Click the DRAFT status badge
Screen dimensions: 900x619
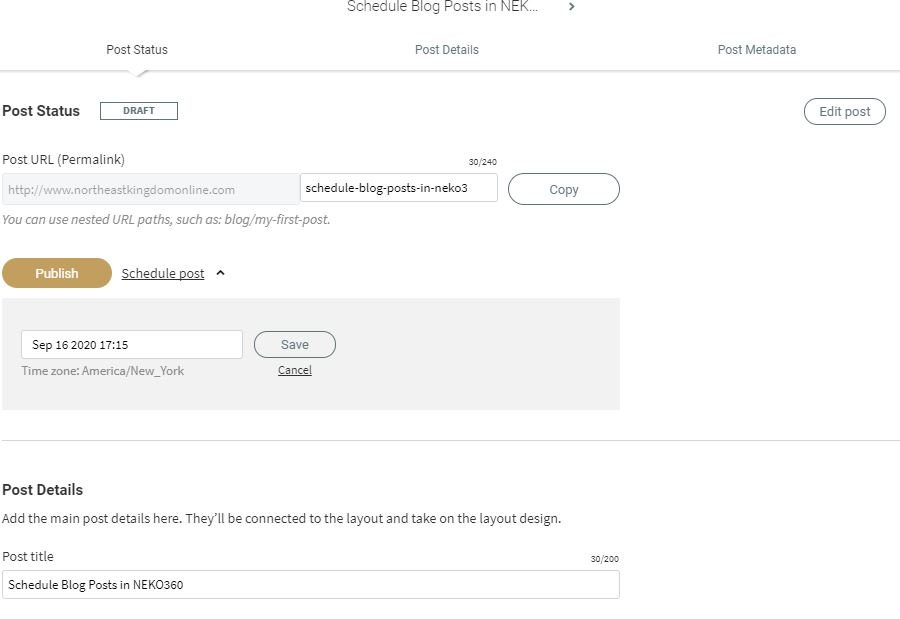[139, 111]
